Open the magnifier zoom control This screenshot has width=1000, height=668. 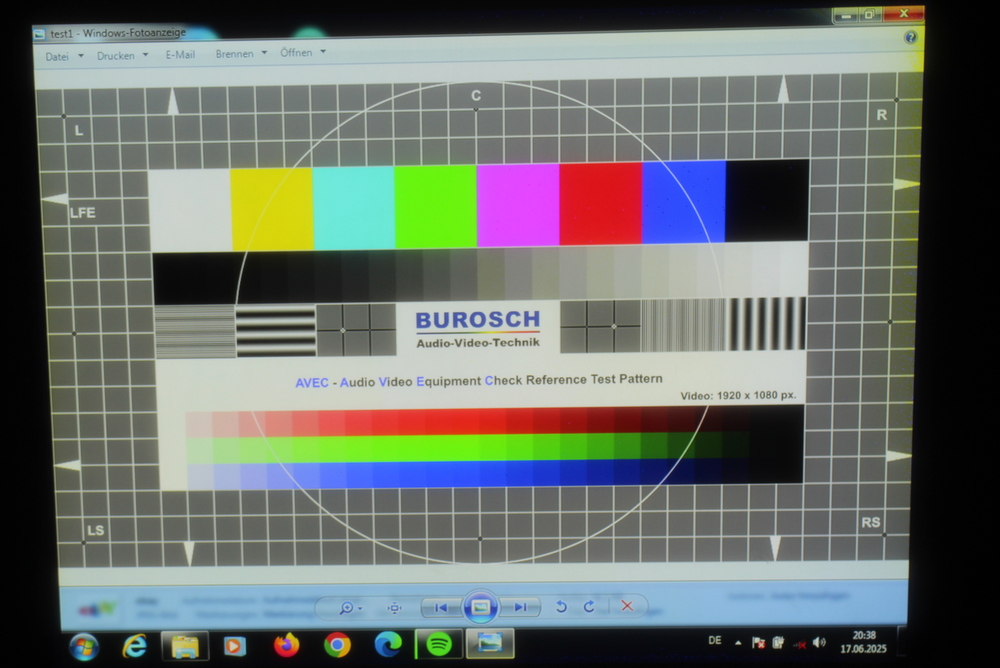click(350, 607)
